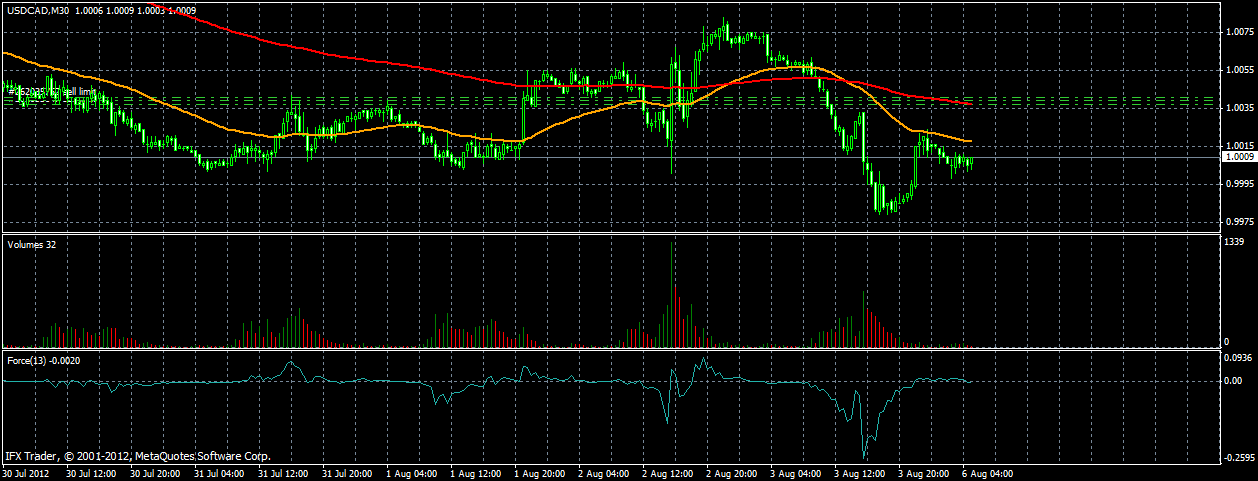
Task: Click the 2 Aug 12:00 time label
Action: pos(666,473)
